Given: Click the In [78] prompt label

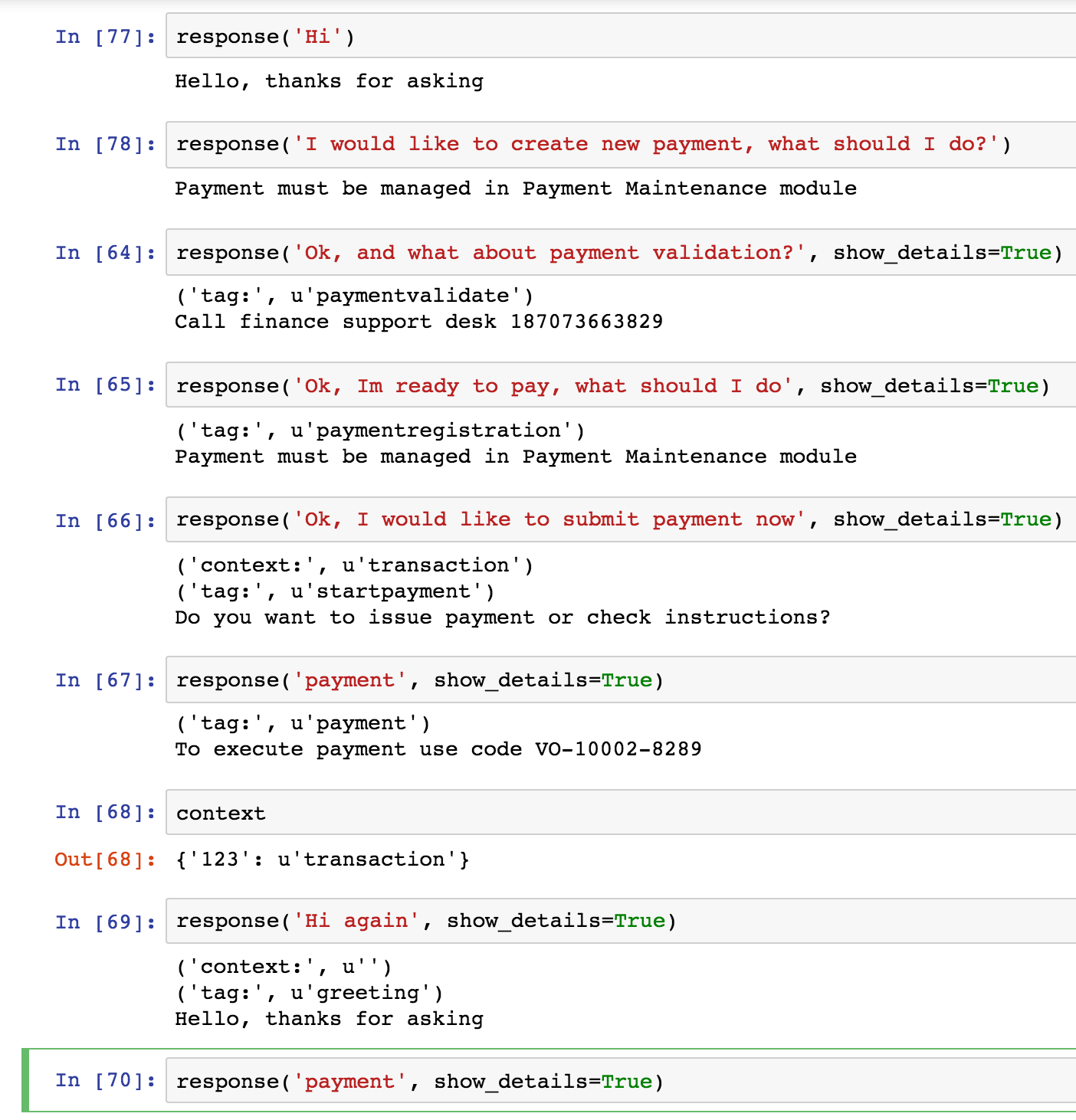Looking at the screenshot, I should tap(105, 144).
